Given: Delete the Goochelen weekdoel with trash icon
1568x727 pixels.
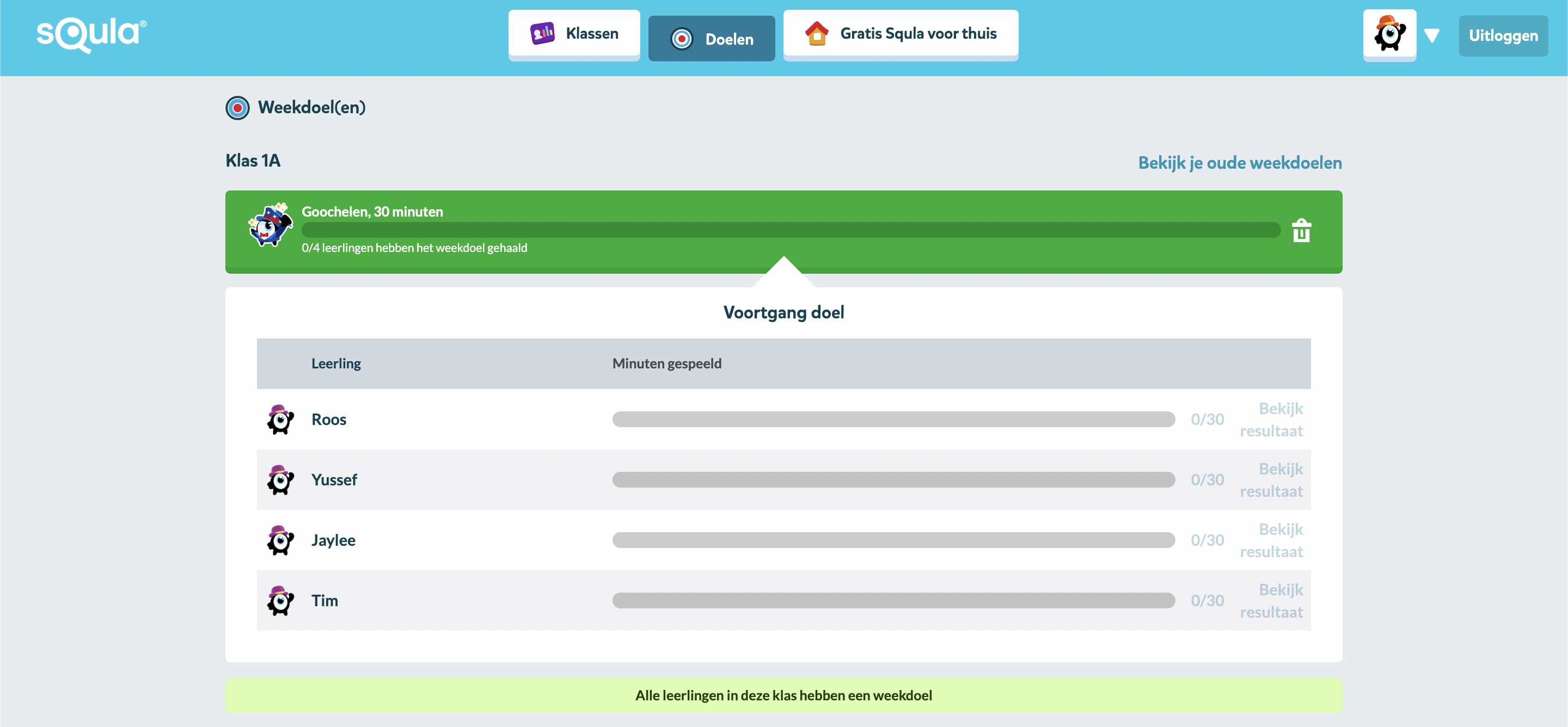Looking at the screenshot, I should click(1301, 231).
